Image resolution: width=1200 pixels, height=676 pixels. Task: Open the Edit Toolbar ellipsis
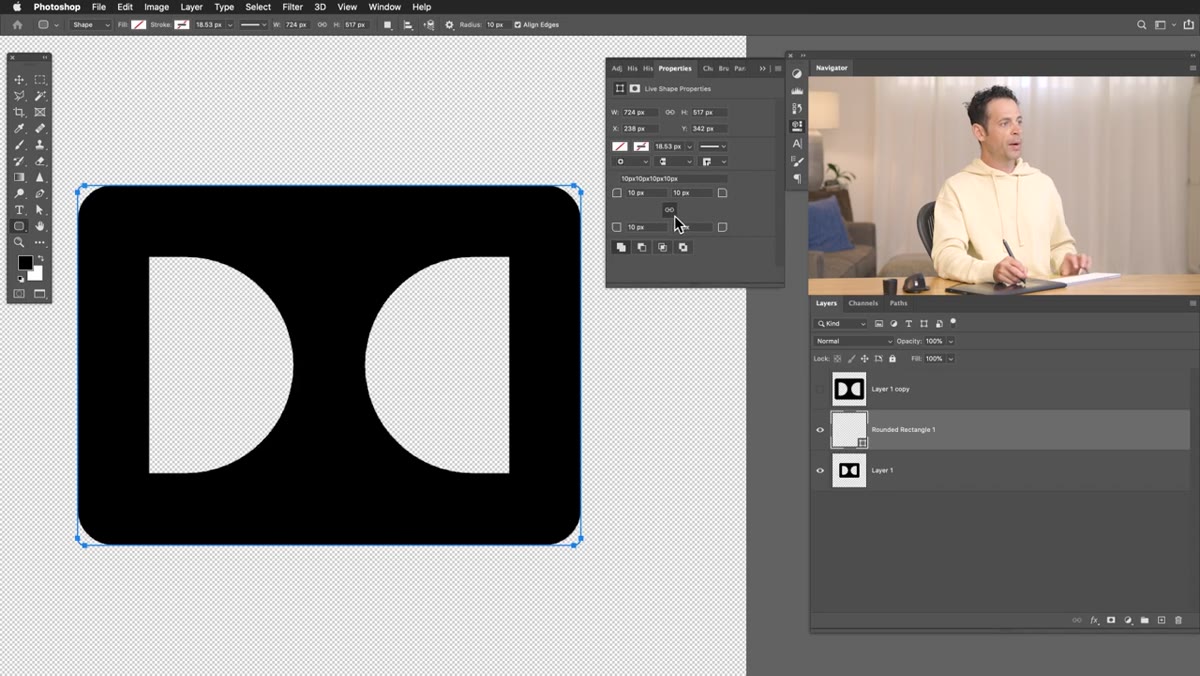coord(40,242)
